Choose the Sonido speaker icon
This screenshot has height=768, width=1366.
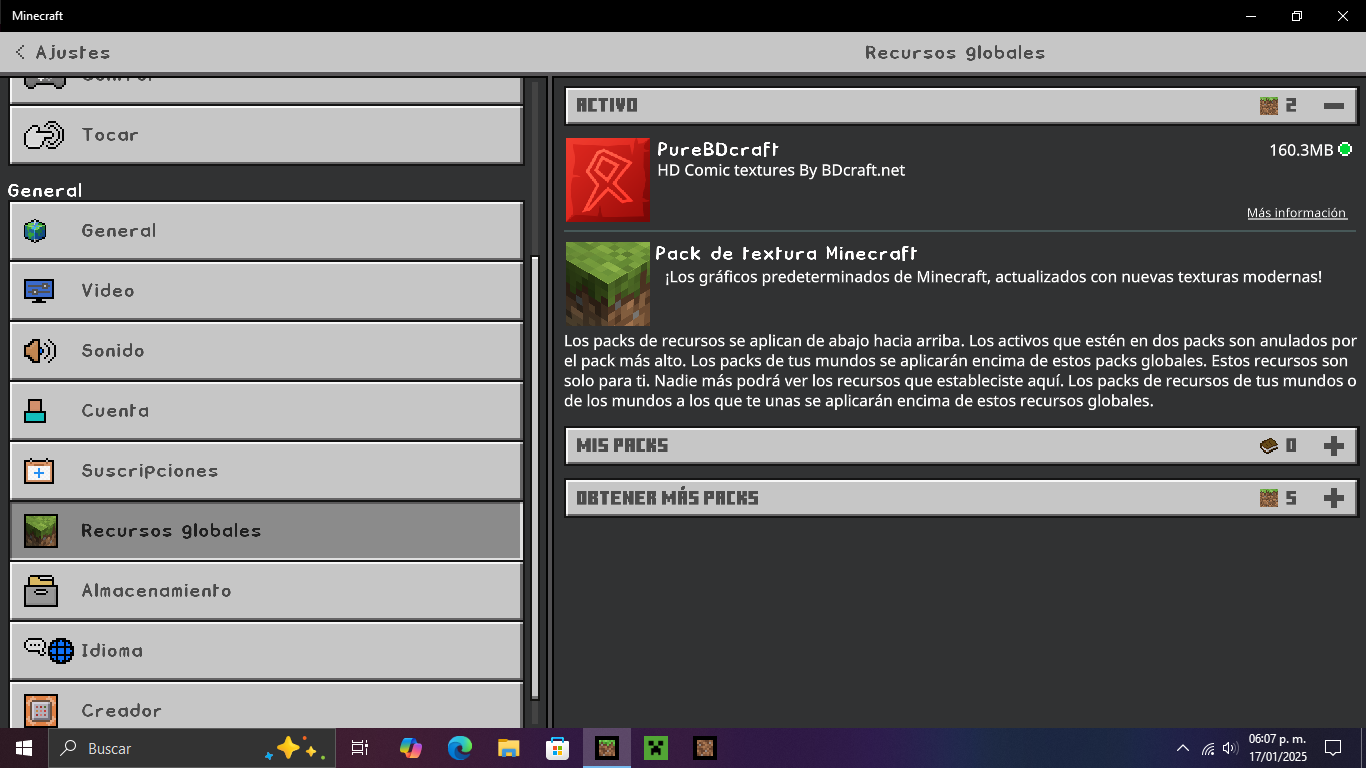[40, 351]
